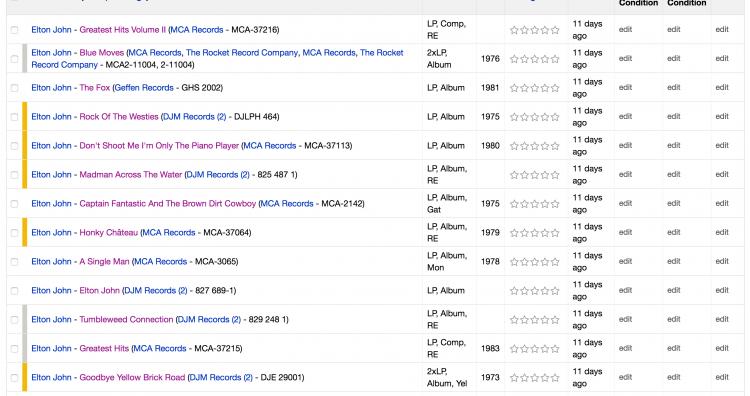Give Greatest Hits MCA-37215 three stars
750x396 pixels.
[x=535, y=349]
